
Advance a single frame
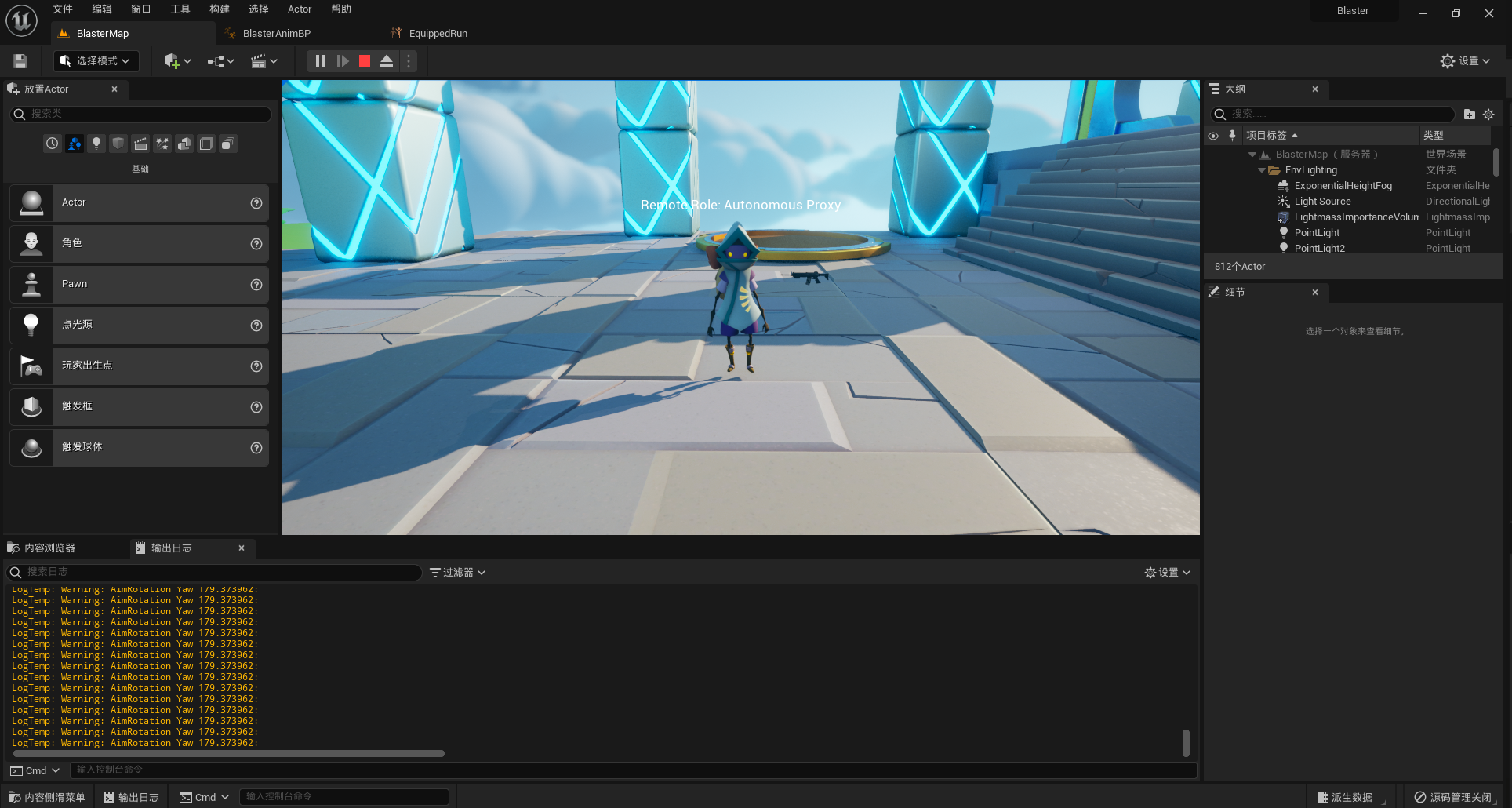click(343, 61)
